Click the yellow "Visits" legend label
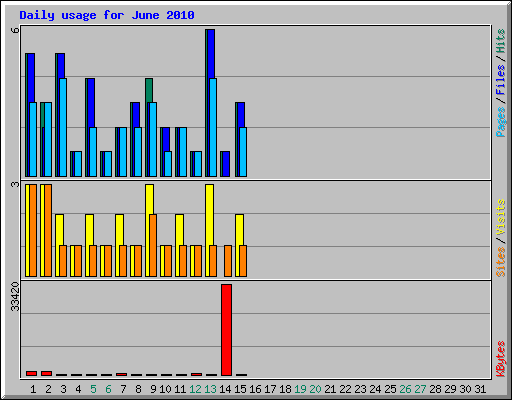 [x=500, y=217]
